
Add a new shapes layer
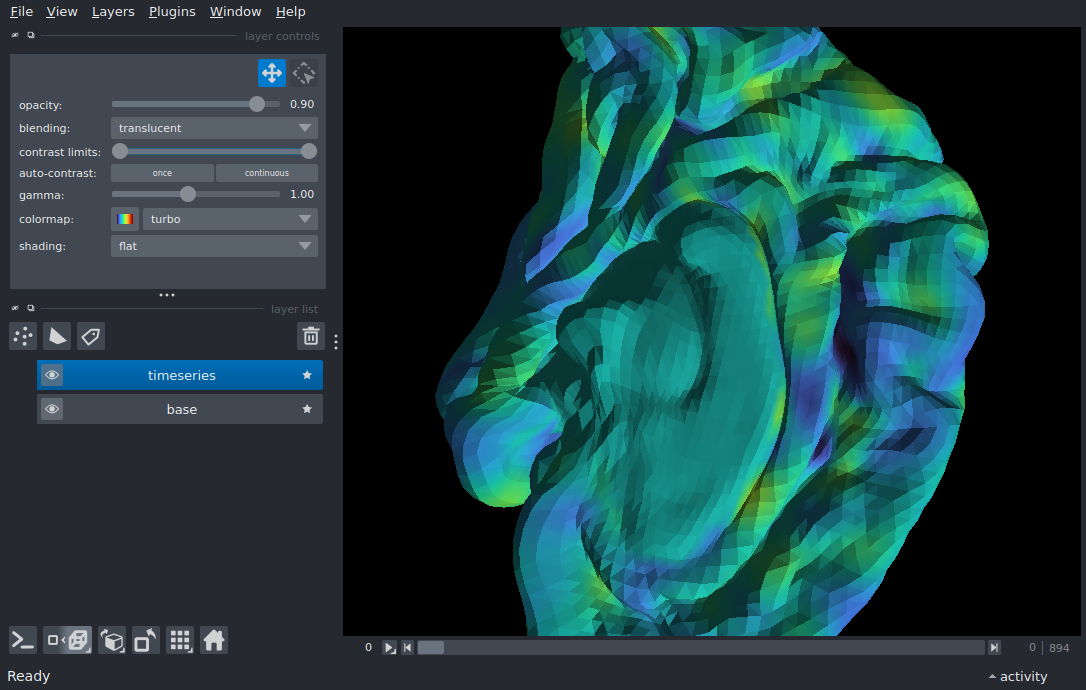[57, 336]
